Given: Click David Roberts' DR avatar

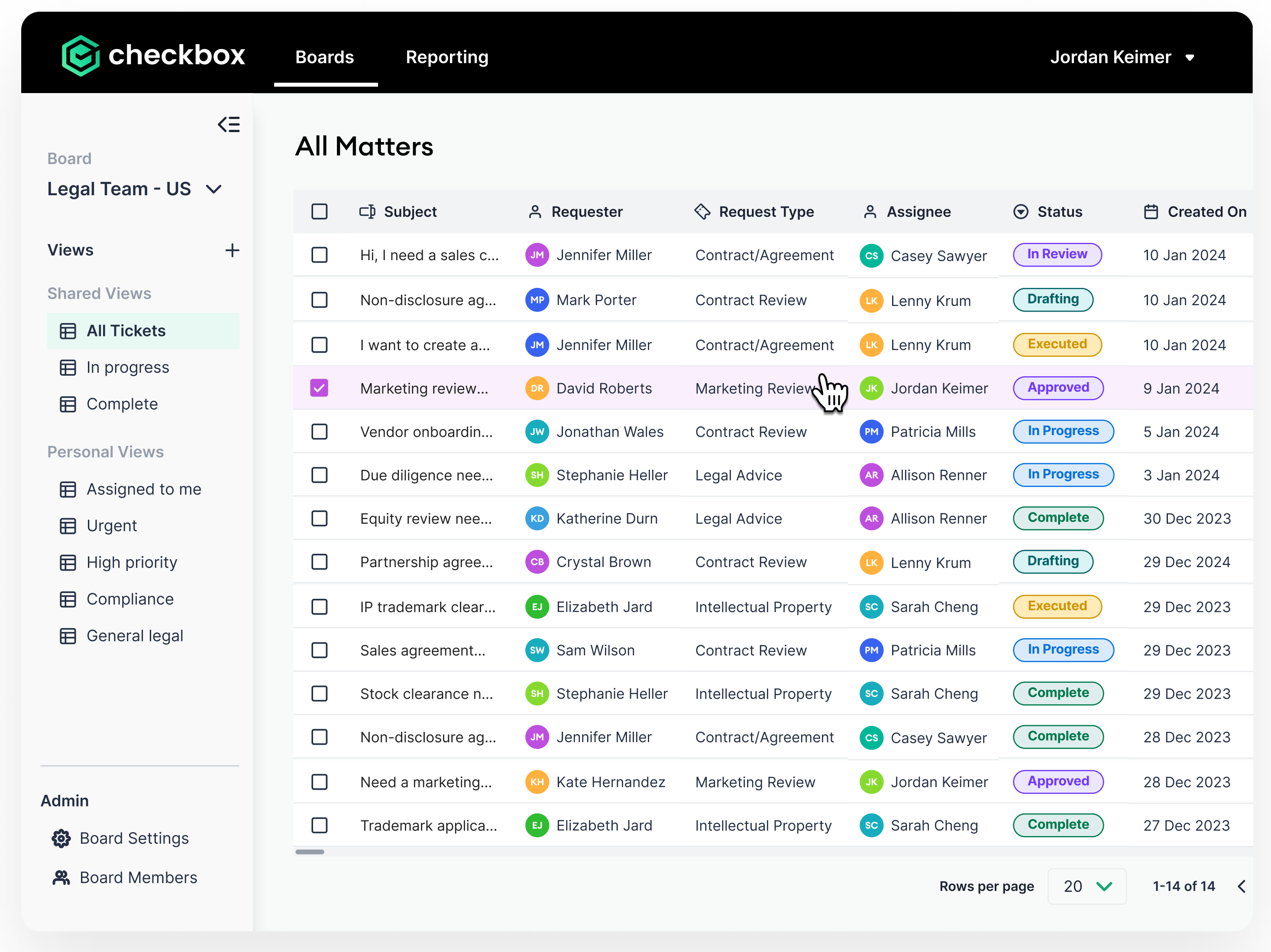Looking at the screenshot, I should pyautogui.click(x=537, y=389).
